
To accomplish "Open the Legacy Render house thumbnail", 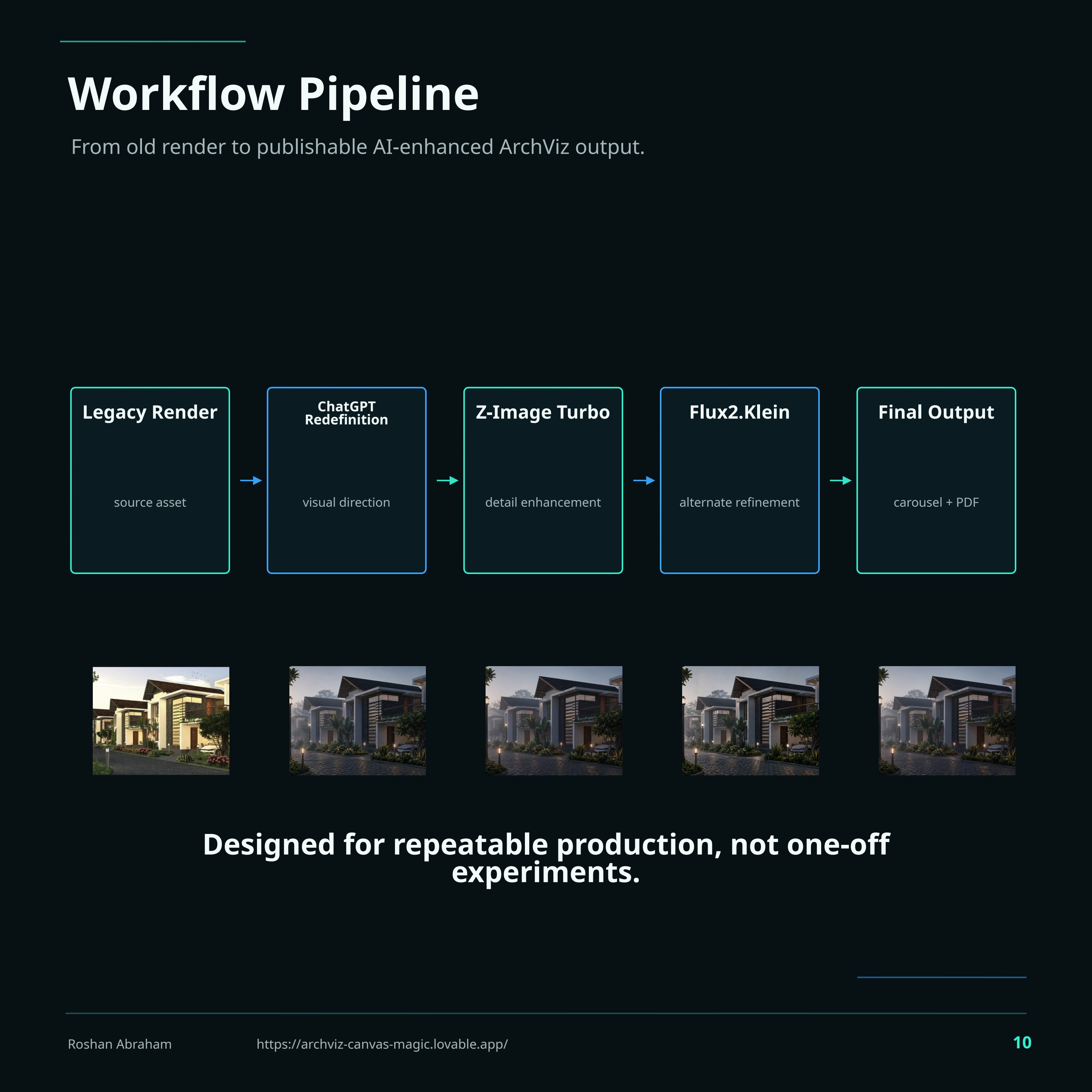I will 161,721.
